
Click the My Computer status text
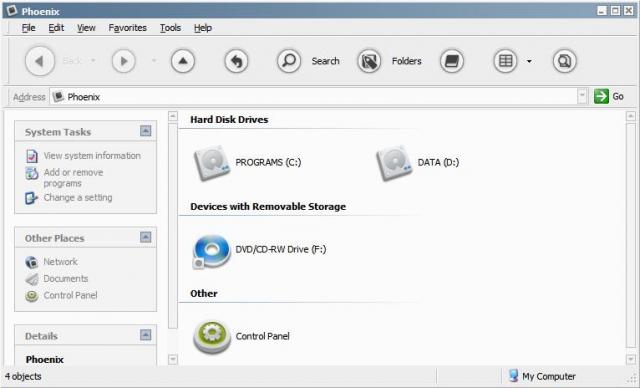(x=549, y=377)
